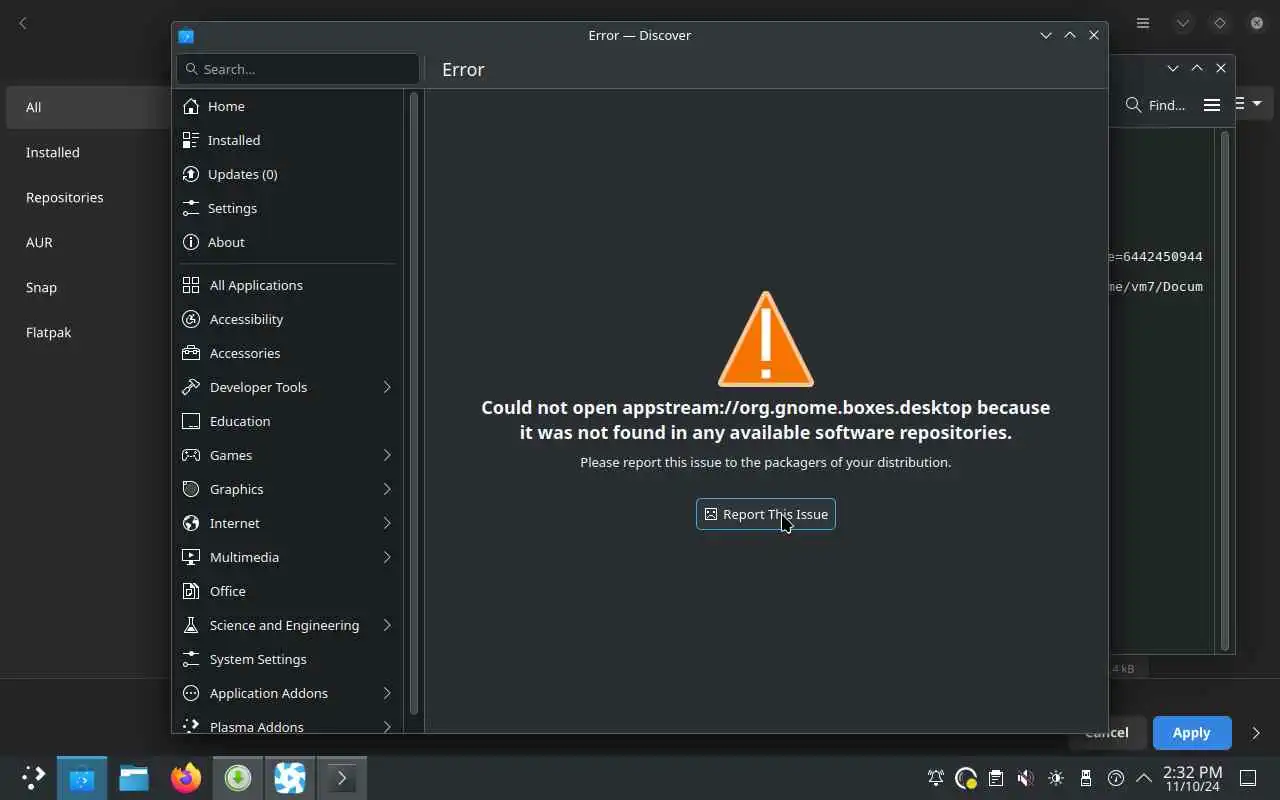Open the Konsole terminal taskbar icon
1280x800 pixels.
(342, 778)
